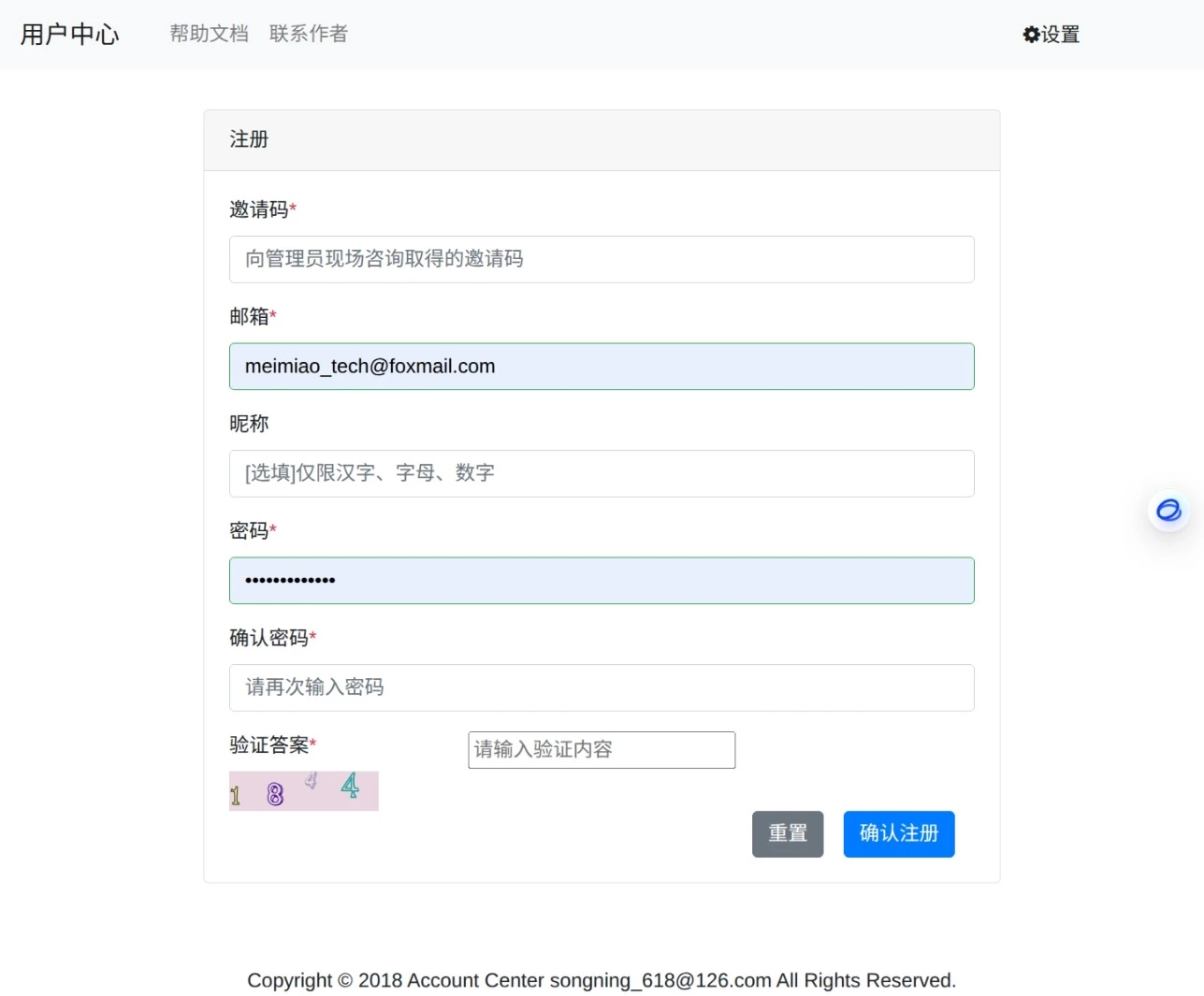
Task: Click into the filled 密码 password field
Action: [601, 581]
